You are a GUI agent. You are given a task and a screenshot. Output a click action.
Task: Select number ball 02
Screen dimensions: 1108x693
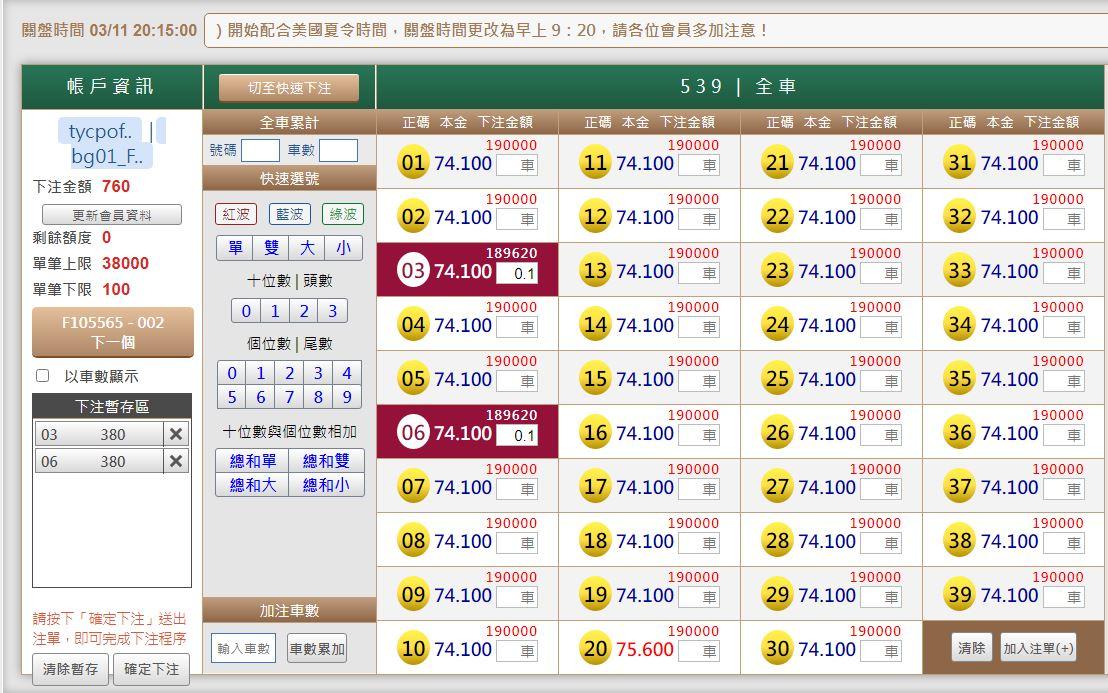[413, 217]
